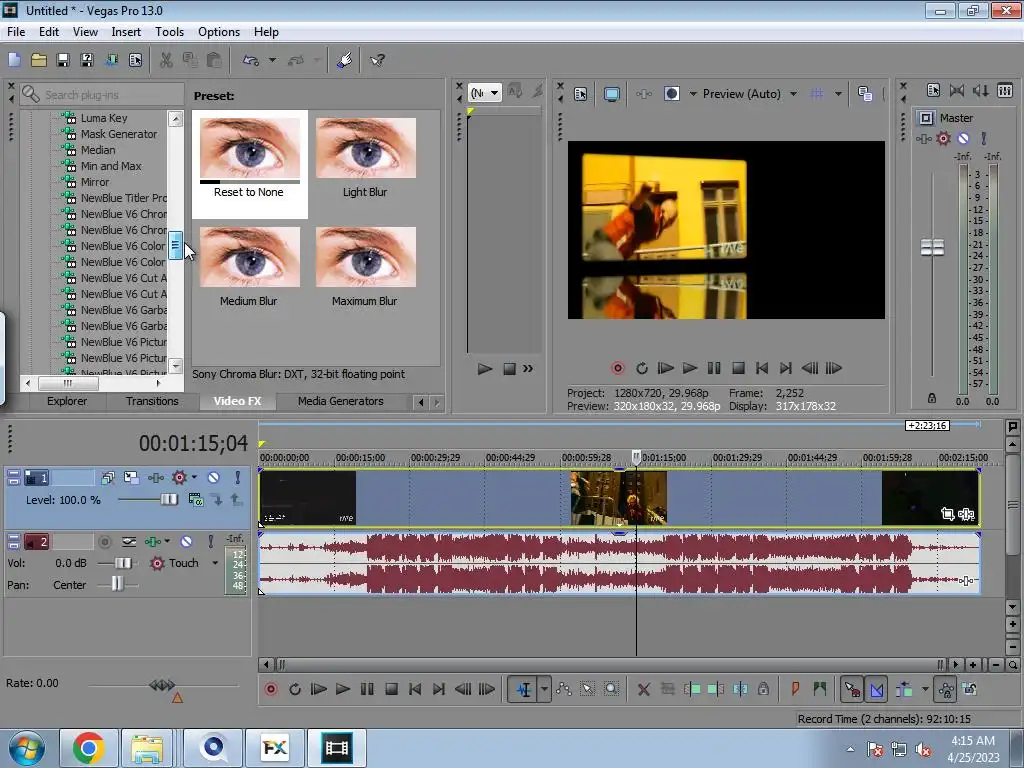Click the Track Motion icon on track 1
This screenshot has height=768, width=1024.
tap(131, 478)
